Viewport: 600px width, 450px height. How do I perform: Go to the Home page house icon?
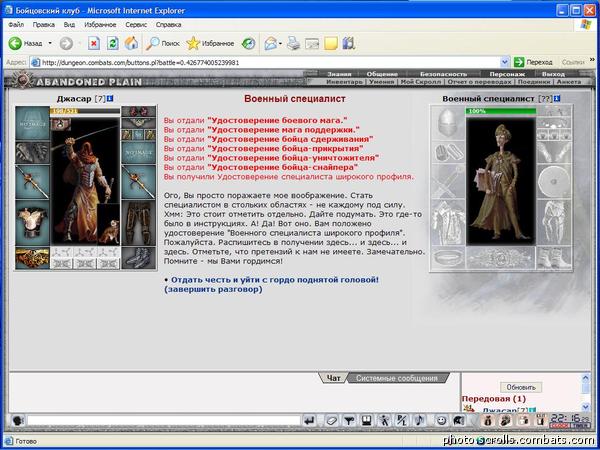131,43
